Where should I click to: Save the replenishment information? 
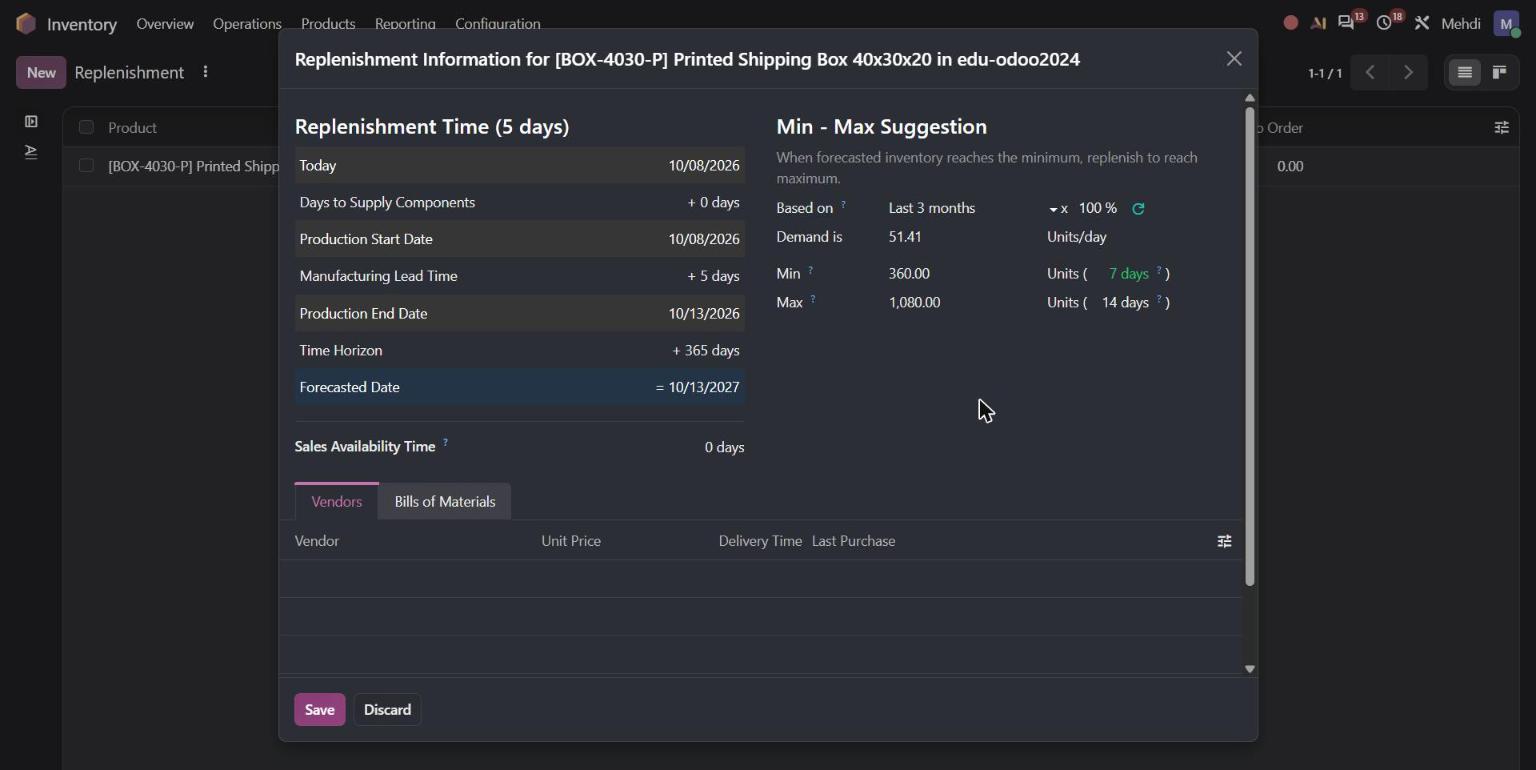pos(320,709)
